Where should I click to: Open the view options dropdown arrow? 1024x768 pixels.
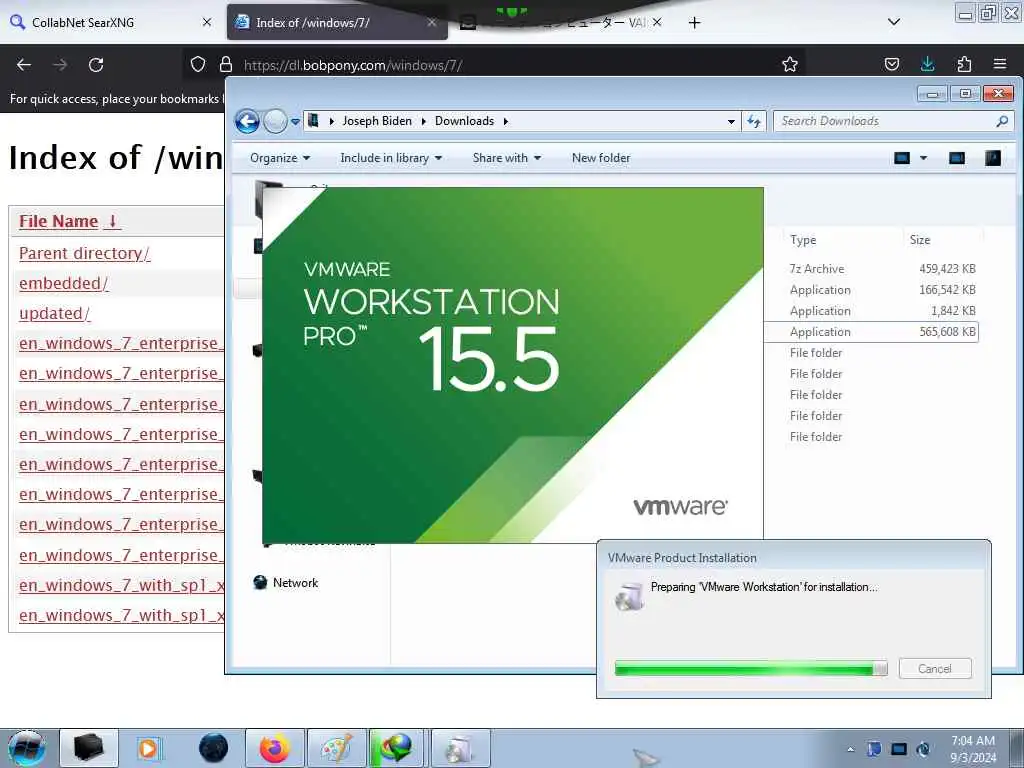coord(923,158)
